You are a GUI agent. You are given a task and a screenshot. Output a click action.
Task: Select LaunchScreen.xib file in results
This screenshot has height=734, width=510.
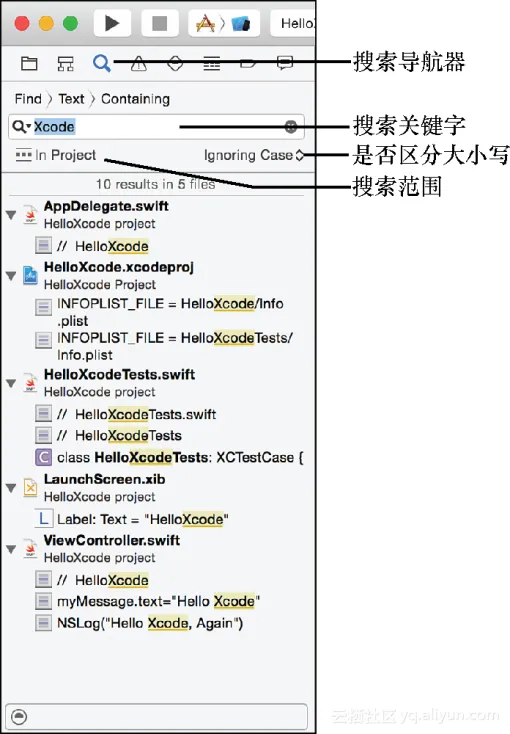(104, 479)
